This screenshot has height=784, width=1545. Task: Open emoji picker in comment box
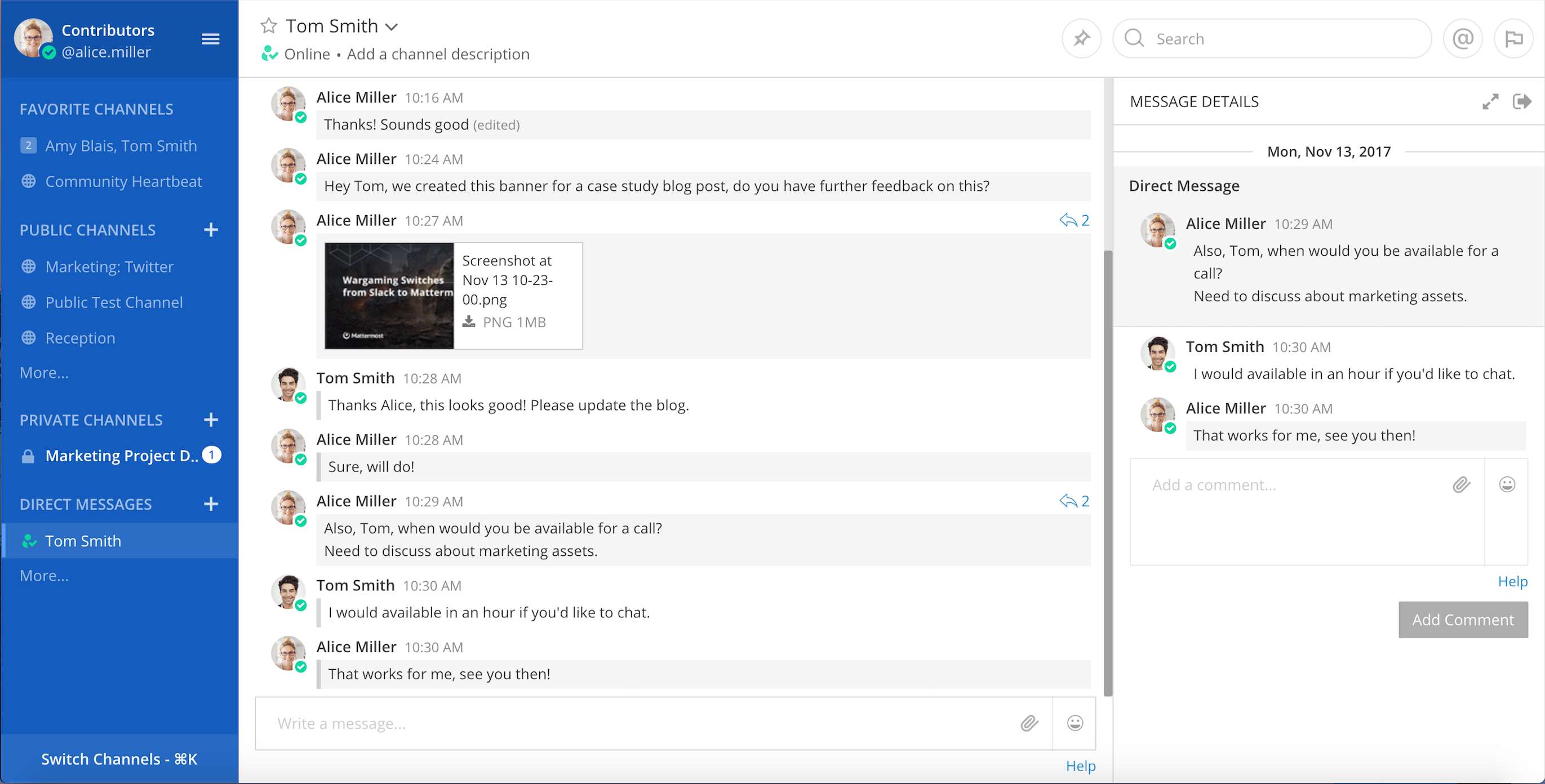(x=1507, y=484)
